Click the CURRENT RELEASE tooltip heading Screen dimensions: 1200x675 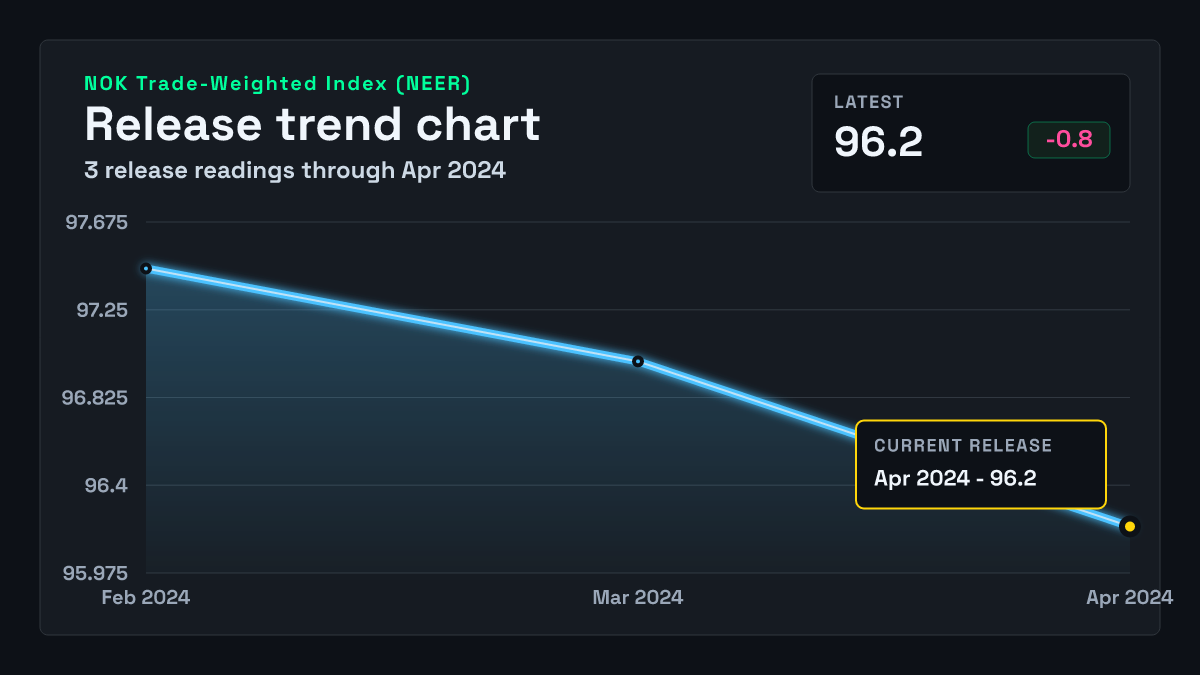tap(963, 446)
